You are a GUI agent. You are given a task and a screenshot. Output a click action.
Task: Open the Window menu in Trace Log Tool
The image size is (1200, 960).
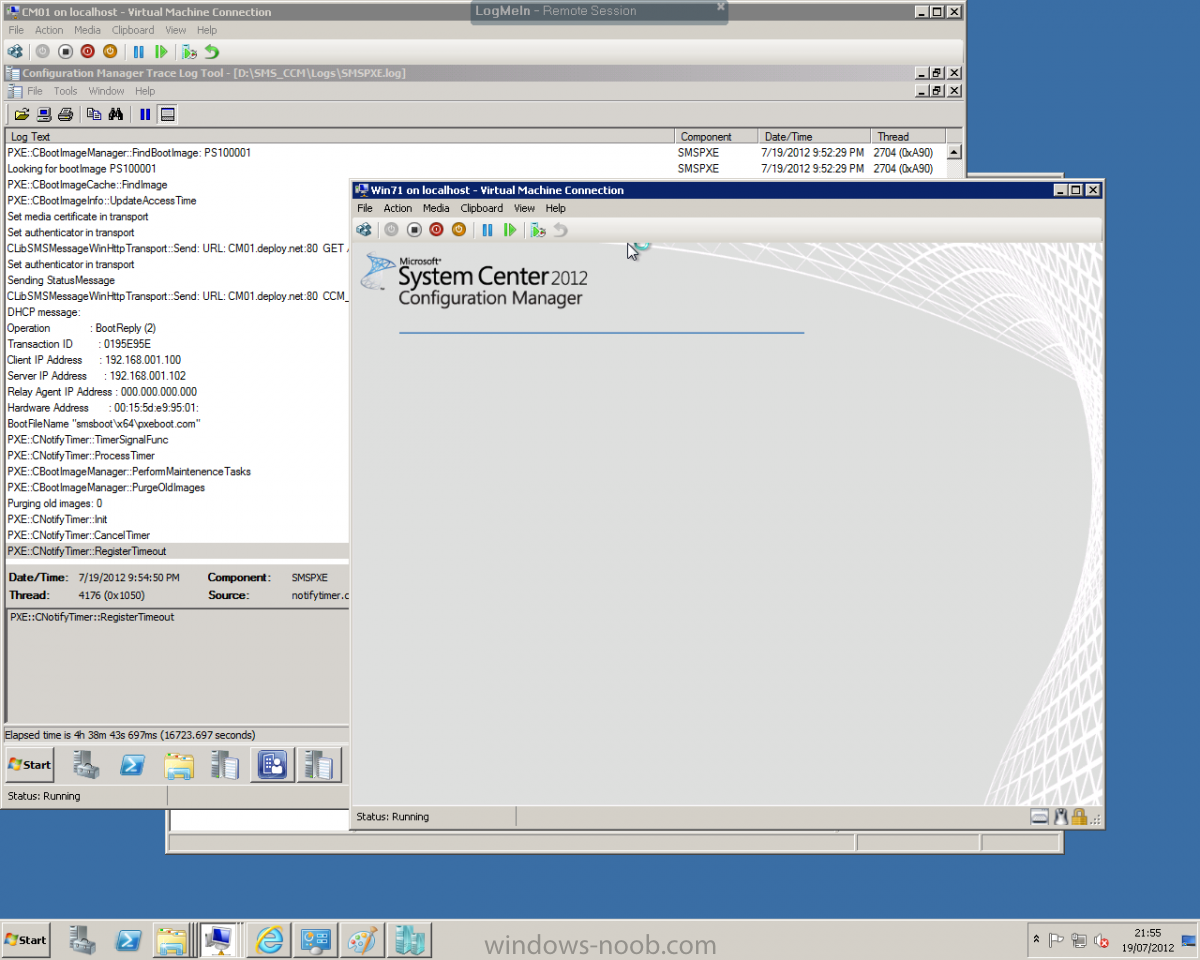(x=106, y=91)
